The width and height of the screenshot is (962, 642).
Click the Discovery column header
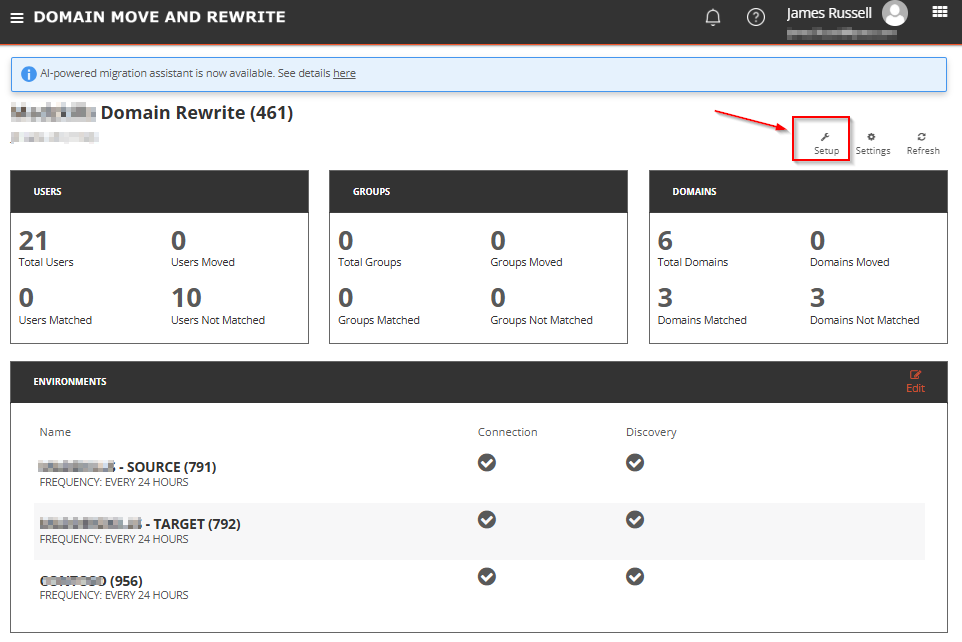[651, 432]
